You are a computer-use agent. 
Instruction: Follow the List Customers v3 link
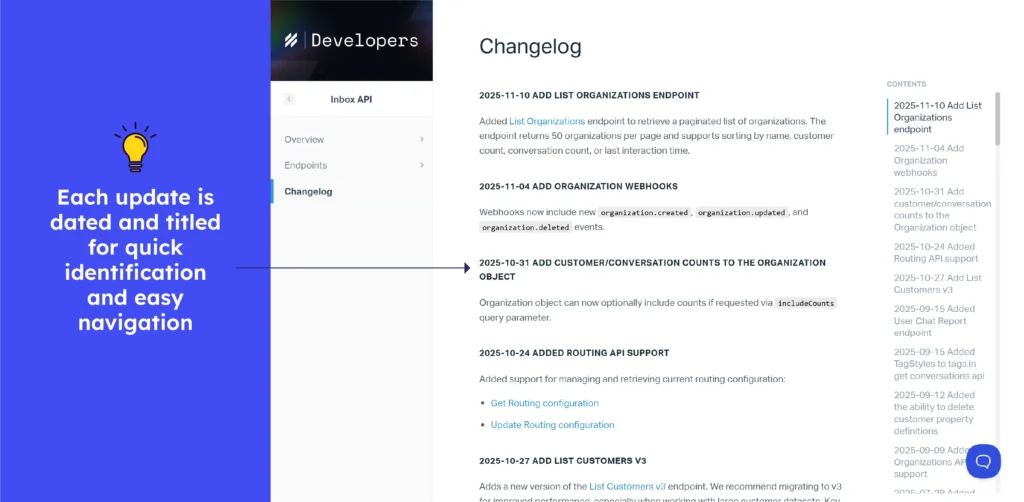[x=627, y=486]
